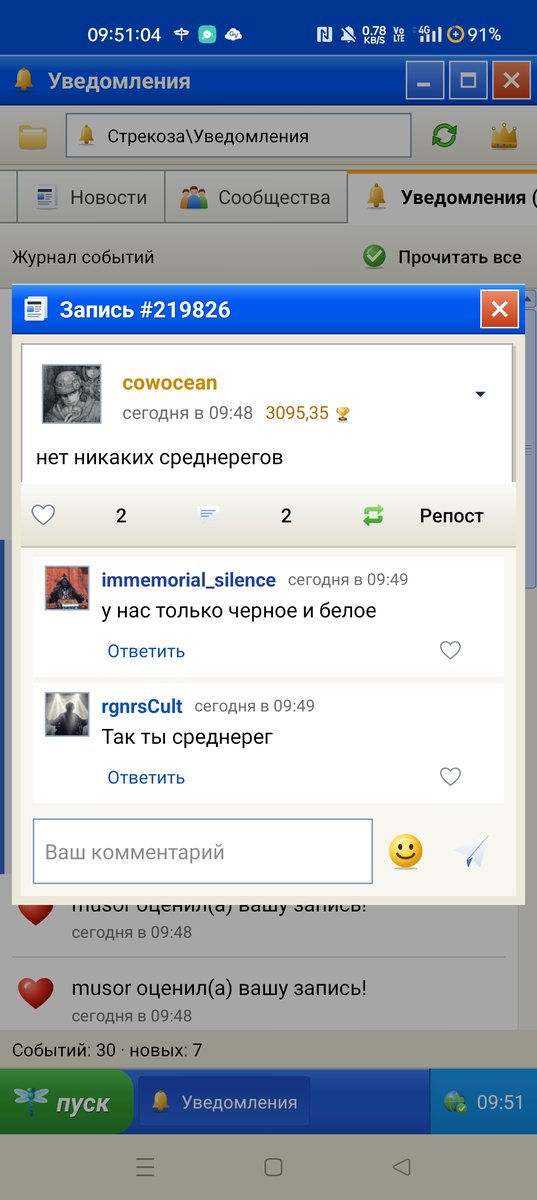
Task: Tap Android back navigation button
Action: (402, 1167)
